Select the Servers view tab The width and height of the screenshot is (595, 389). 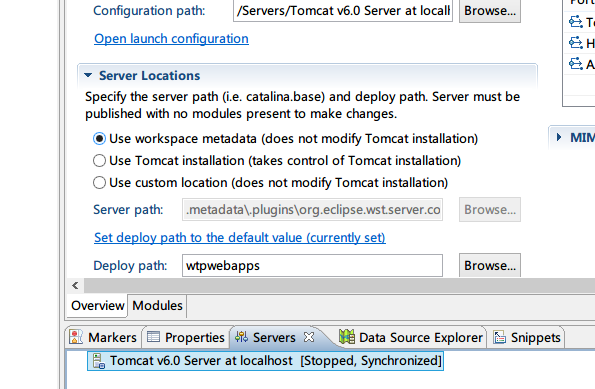[274, 337]
